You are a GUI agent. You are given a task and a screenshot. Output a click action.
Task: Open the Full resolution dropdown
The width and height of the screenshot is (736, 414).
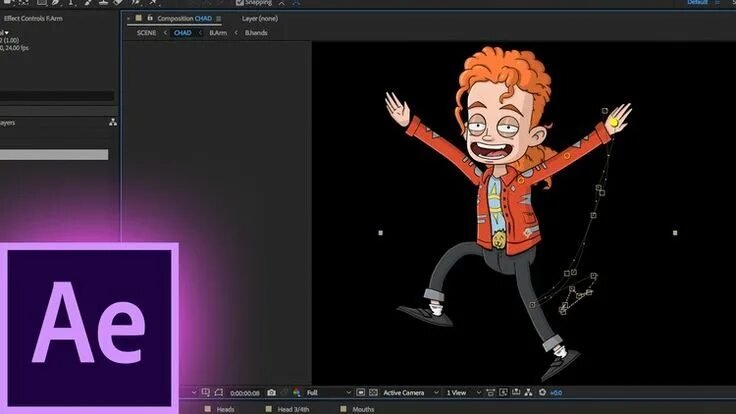tap(329, 392)
